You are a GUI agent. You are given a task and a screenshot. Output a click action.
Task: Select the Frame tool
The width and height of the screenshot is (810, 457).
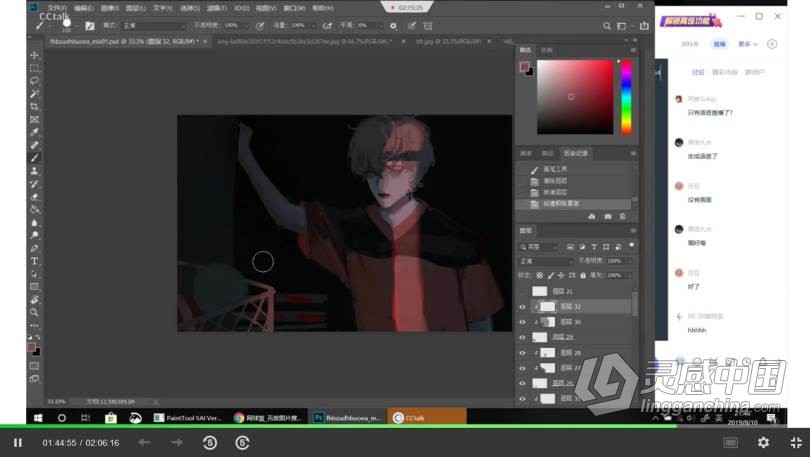(x=35, y=119)
